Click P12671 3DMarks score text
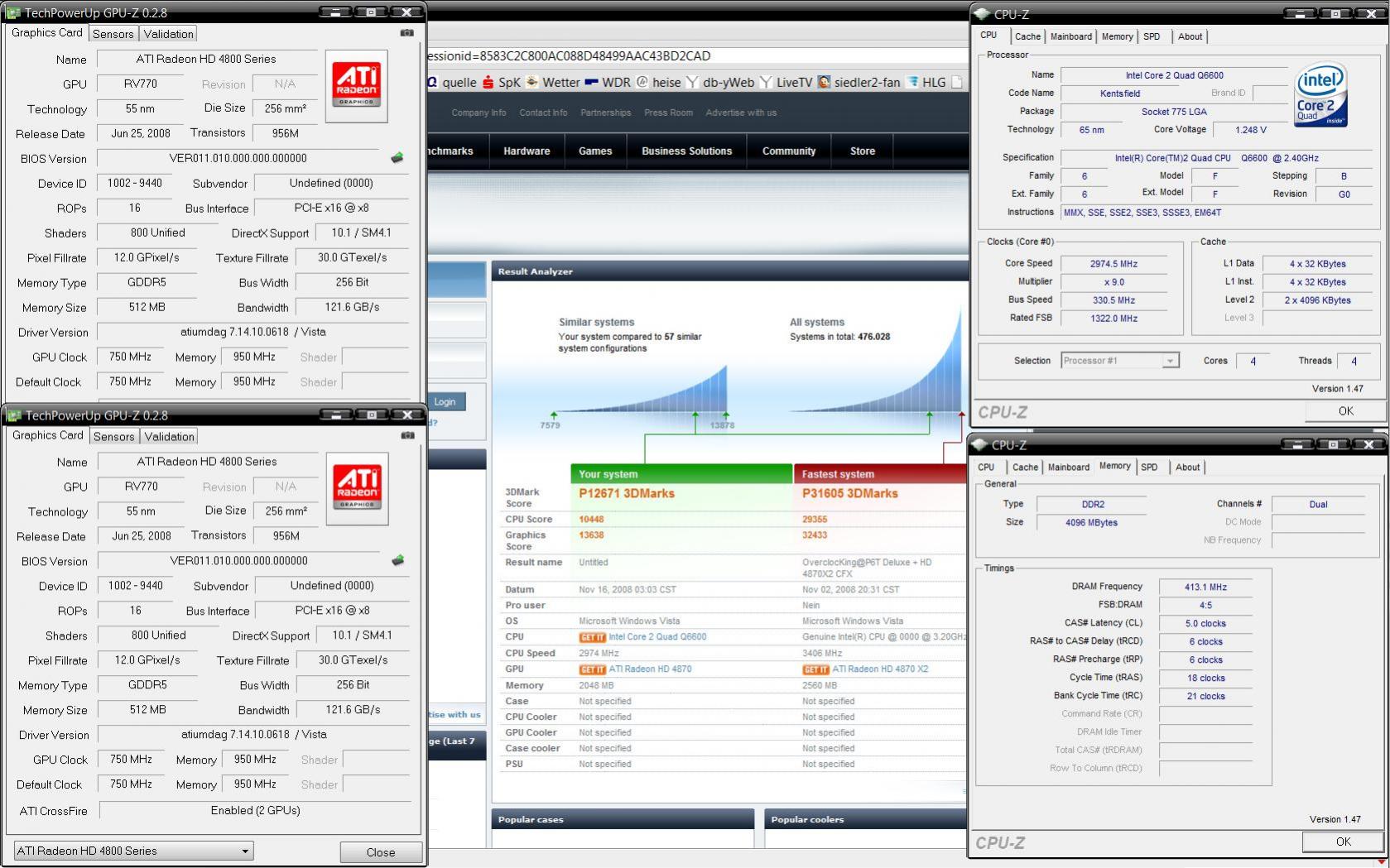The width and height of the screenshot is (1390, 868). [627, 494]
